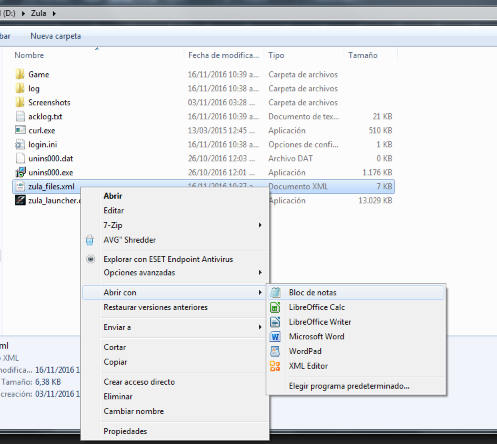
Task: Open with LibreOffice Writer
Action: [x=356, y=322]
